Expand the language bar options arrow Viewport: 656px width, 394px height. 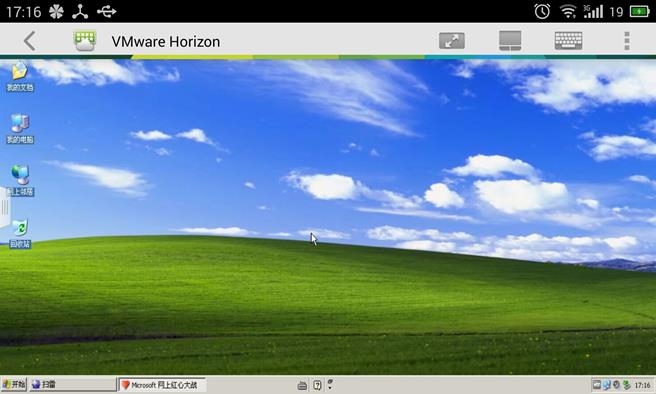(331, 384)
